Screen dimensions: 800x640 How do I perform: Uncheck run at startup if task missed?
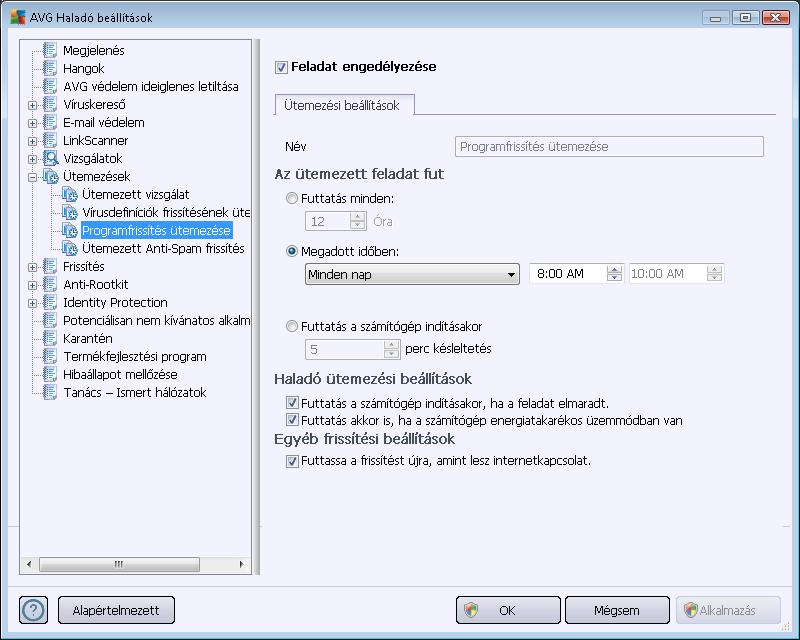pos(292,403)
